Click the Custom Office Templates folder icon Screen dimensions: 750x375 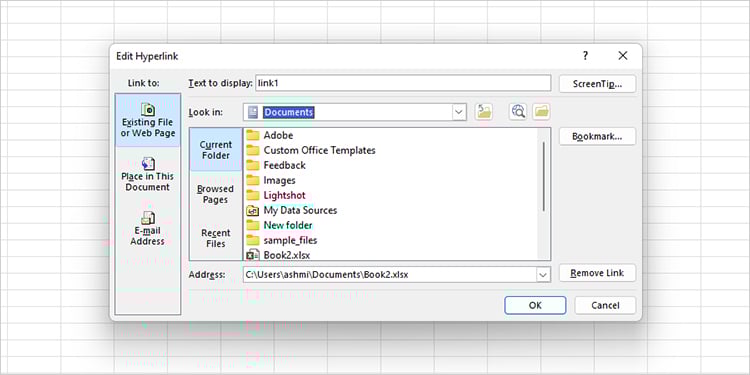click(253, 150)
